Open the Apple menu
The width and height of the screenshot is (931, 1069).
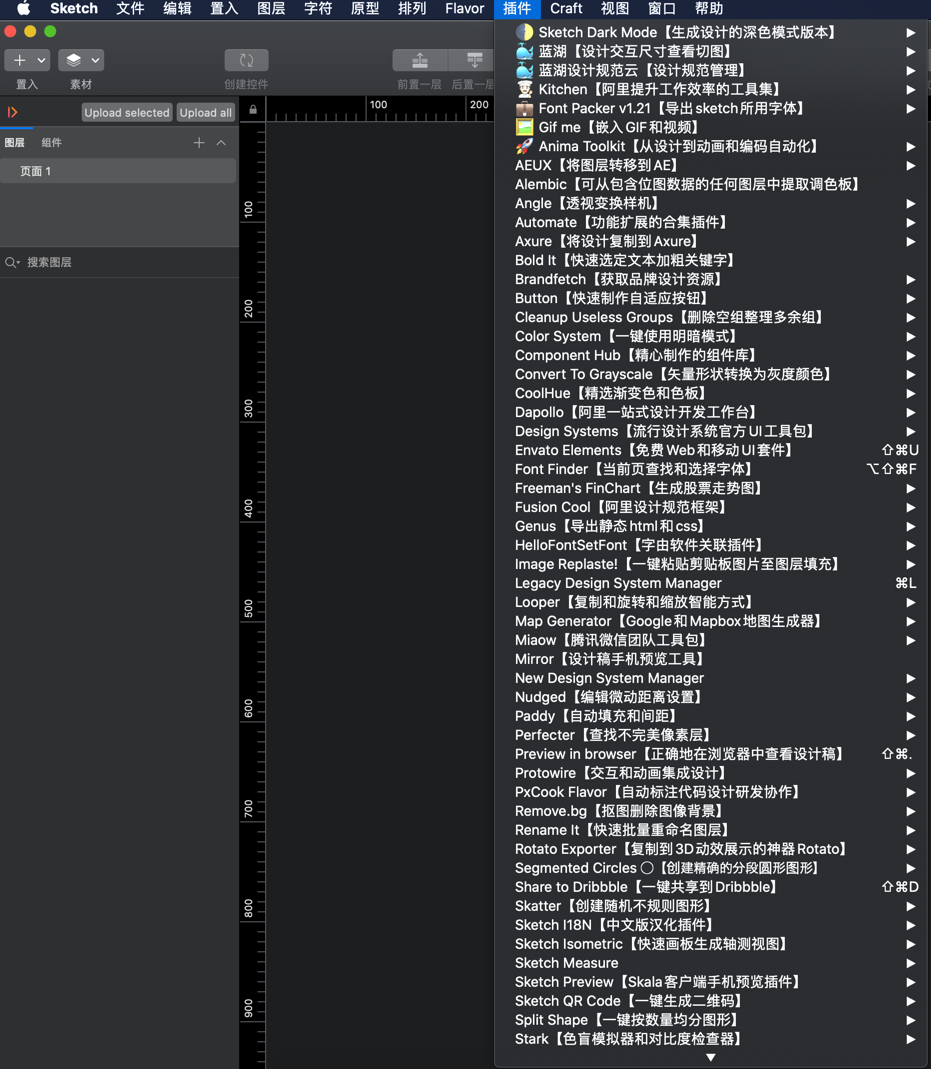pyautogui.click(x=23, y=9)
